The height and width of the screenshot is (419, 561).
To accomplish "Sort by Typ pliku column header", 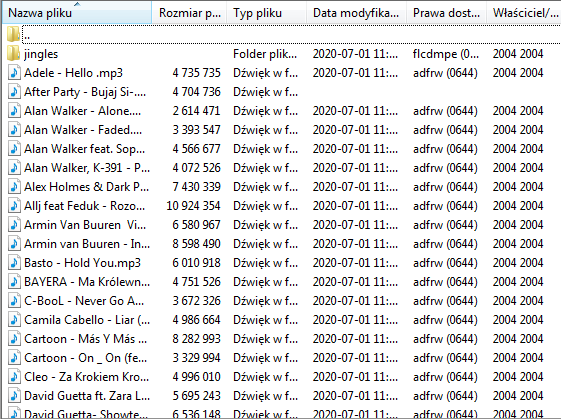I will [266, 13].
